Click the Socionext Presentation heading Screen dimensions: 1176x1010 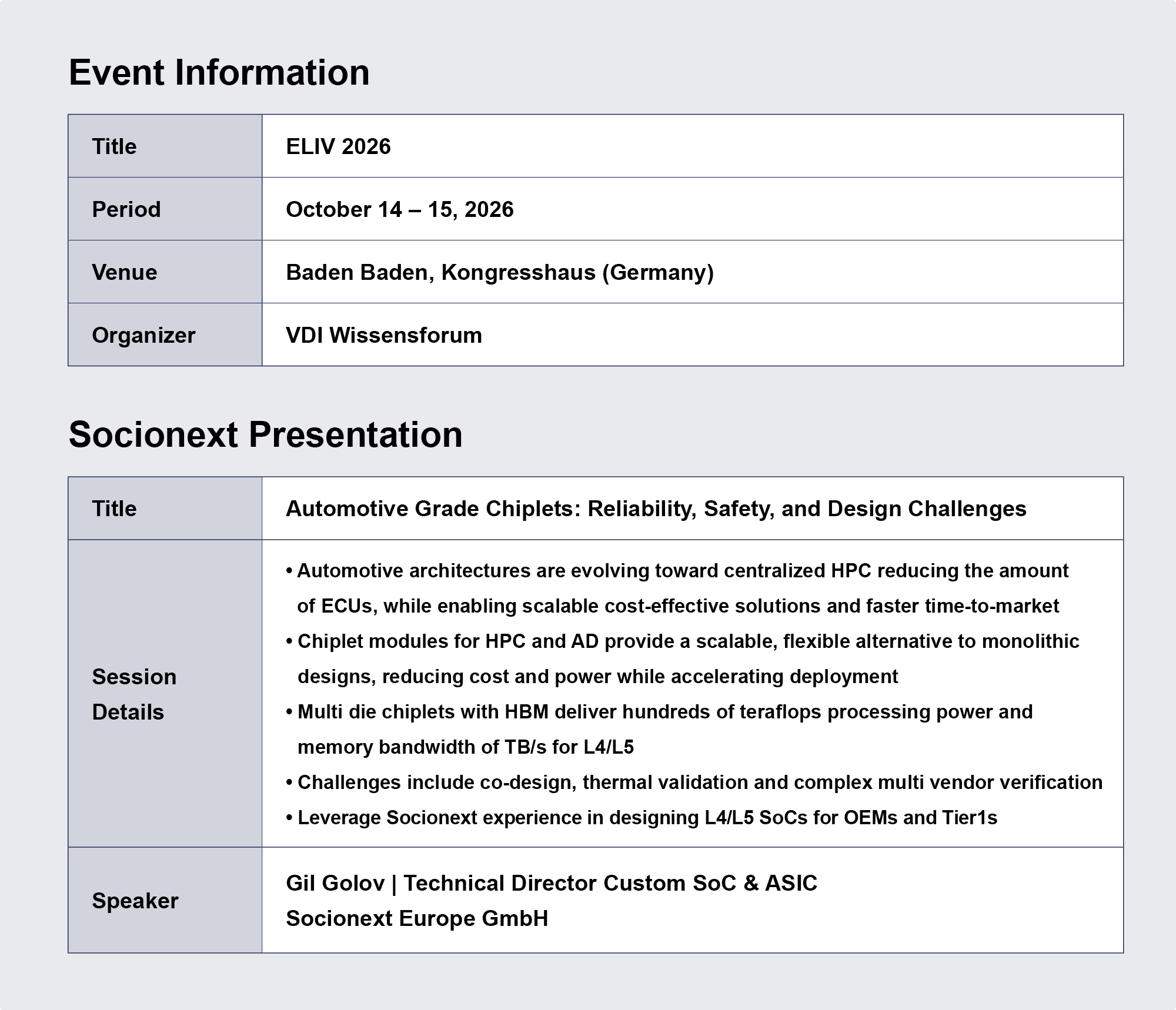(265, 435)
